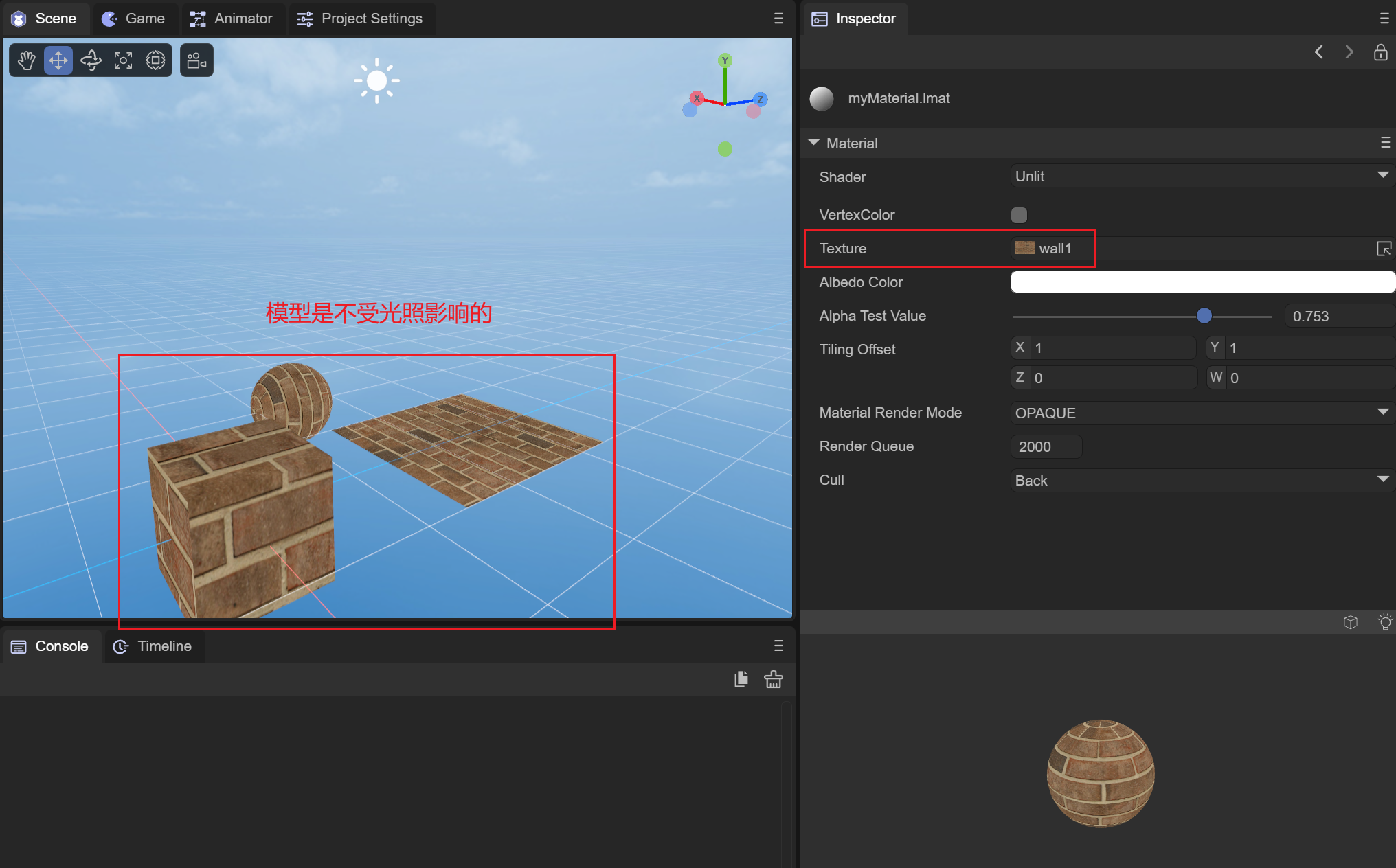1396x868 pixels.
Task: Enable the VertexColor checkbox
Action: [1019, 215]
